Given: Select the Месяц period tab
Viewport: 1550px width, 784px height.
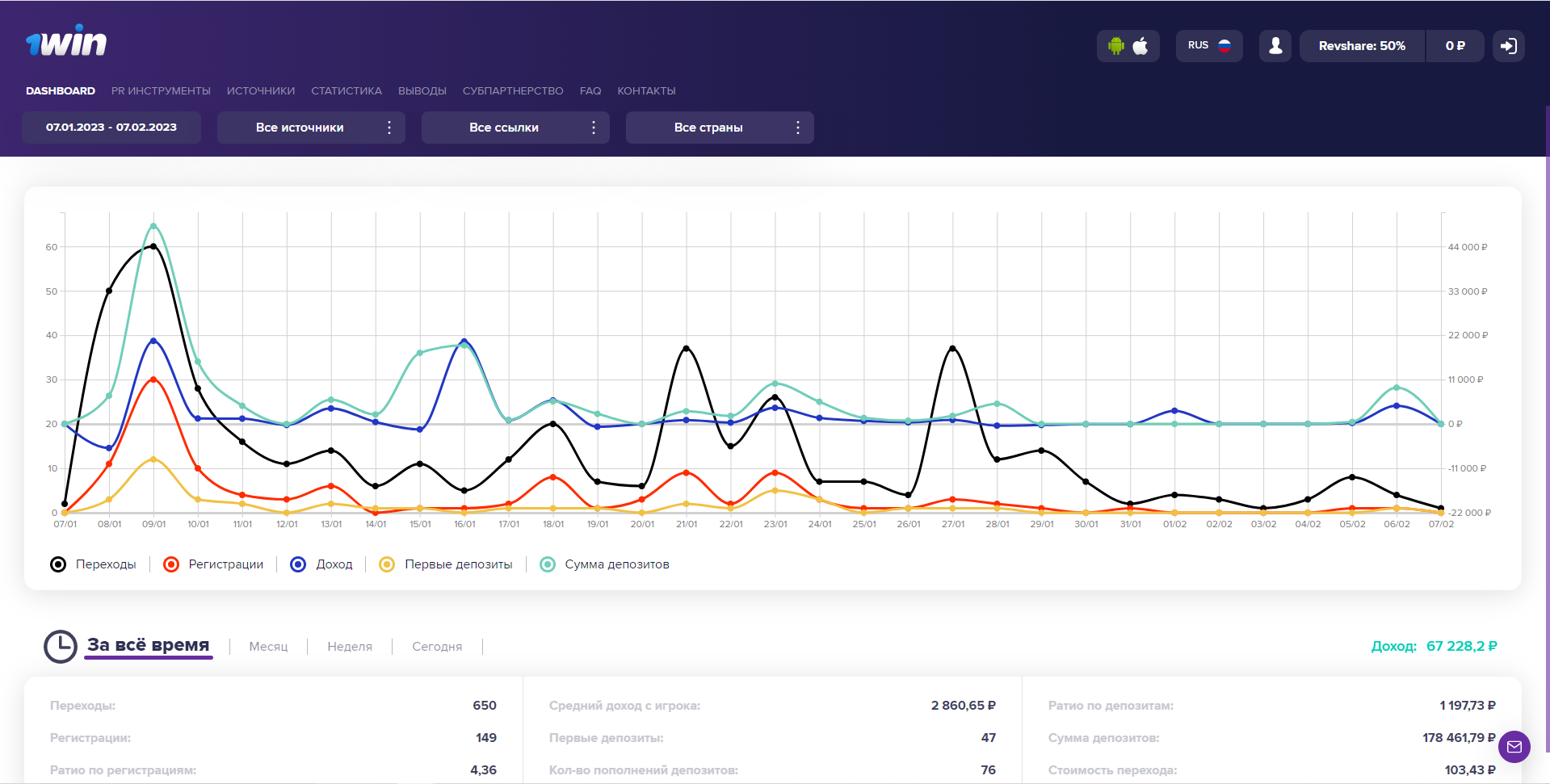Looking at the screenshot, I should [x=268, y=647].
